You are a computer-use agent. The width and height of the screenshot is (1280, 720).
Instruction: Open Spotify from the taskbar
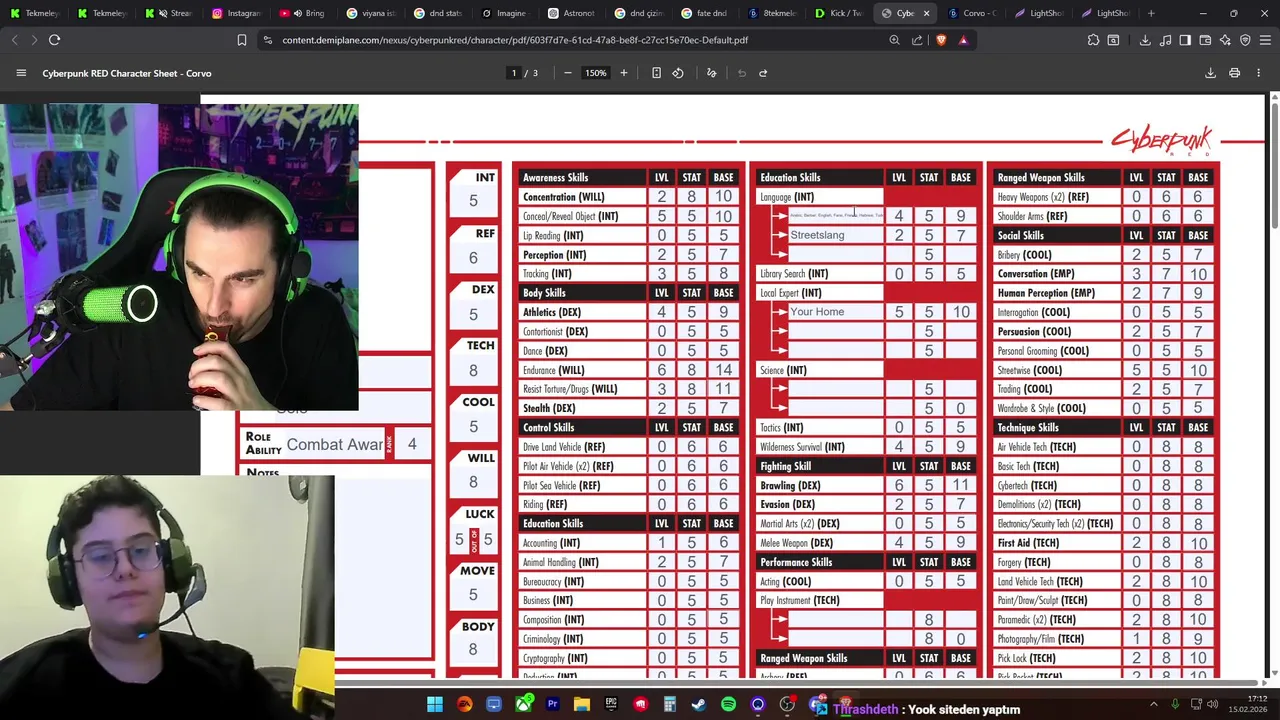click(728, 704)
